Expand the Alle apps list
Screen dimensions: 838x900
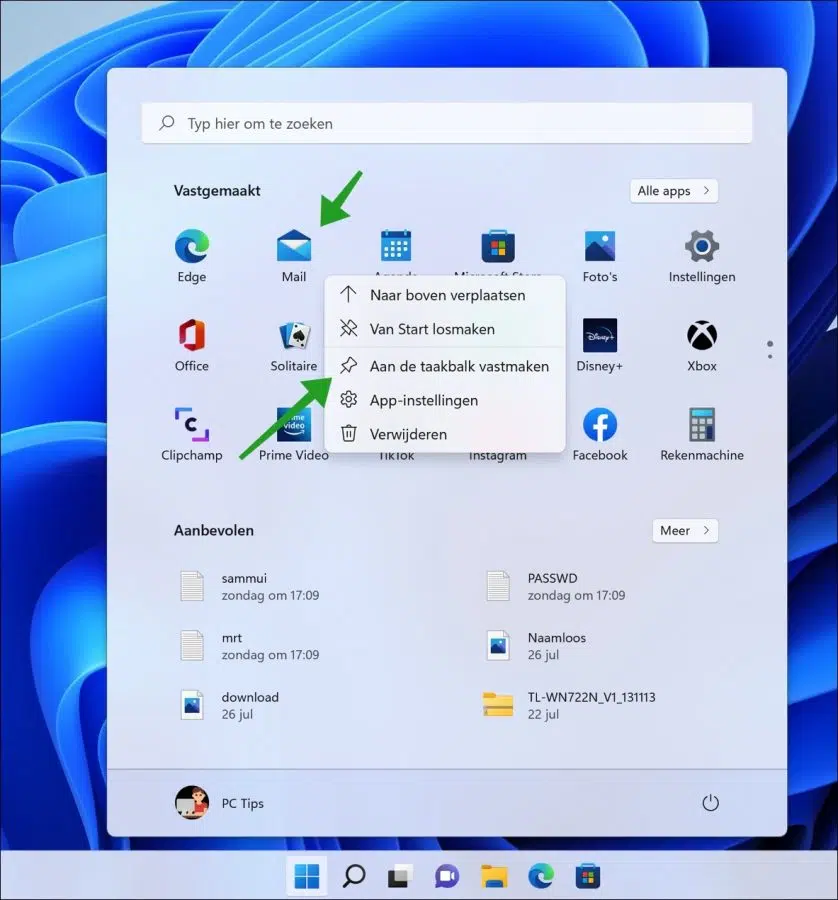click(x=674, y=191)
